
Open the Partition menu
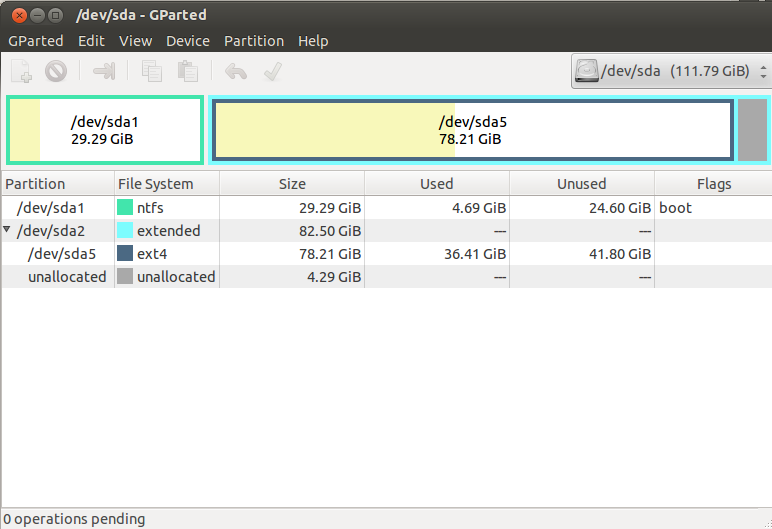[254, 41]
